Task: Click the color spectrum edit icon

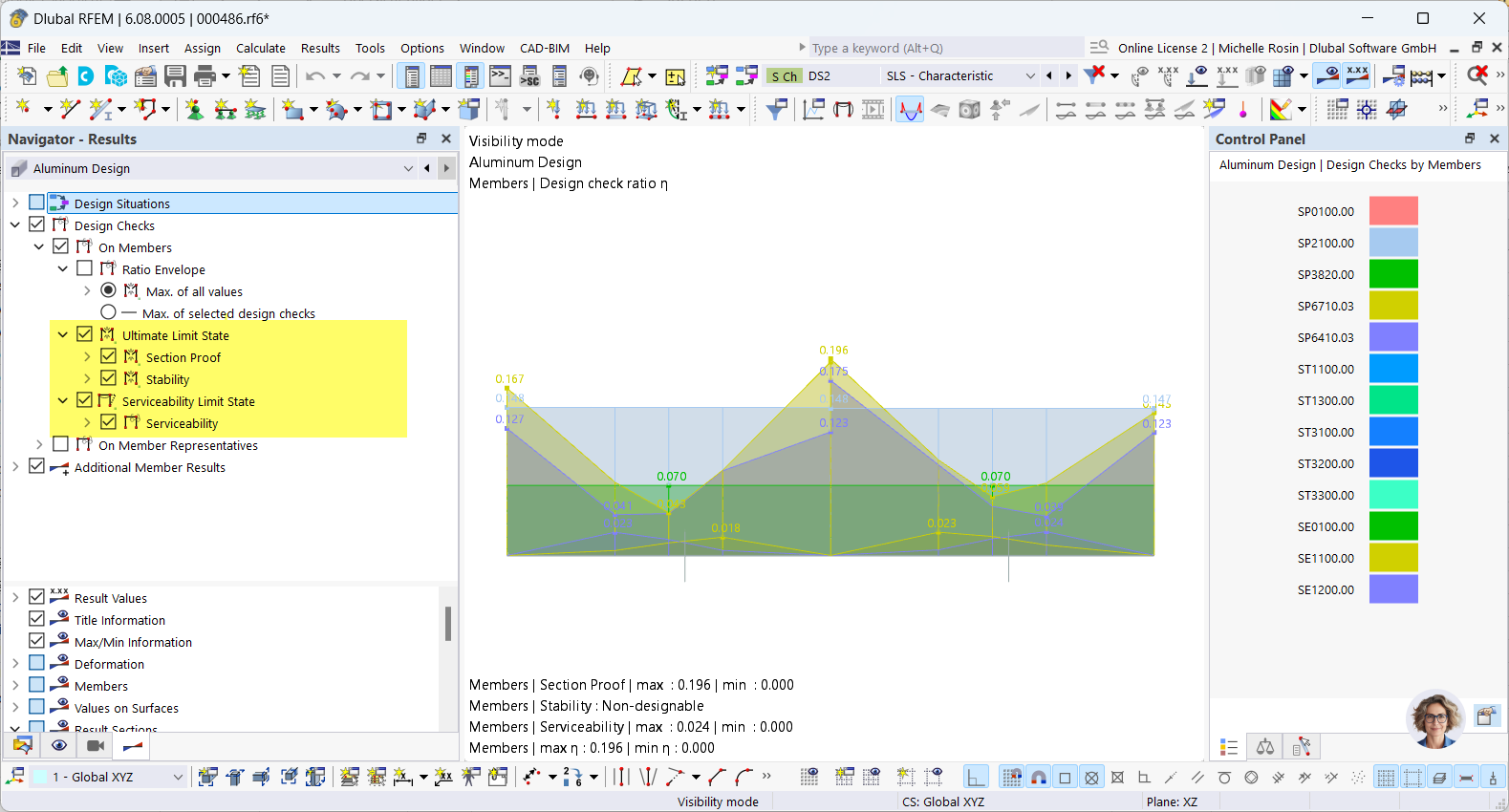Action: 1281,110
